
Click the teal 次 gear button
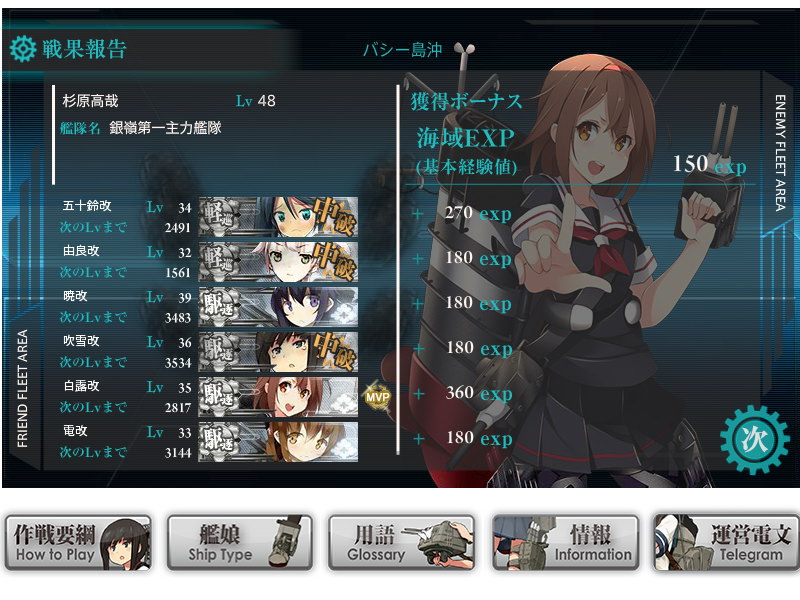pos(754,440)
